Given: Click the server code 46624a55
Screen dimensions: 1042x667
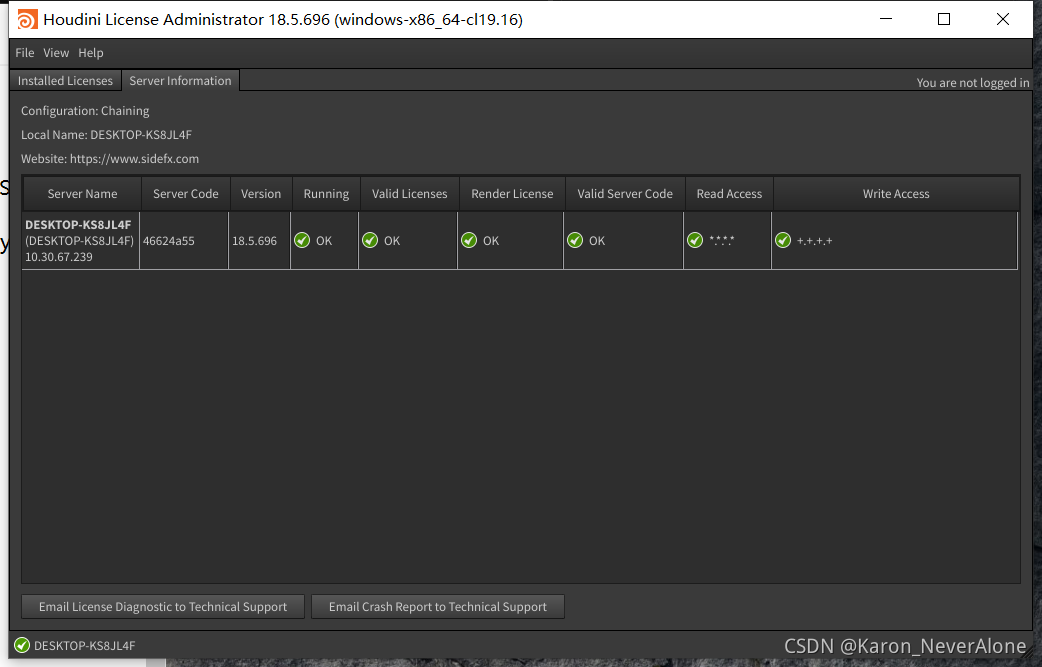Looking at the screenshot, I should coord(169,240).
